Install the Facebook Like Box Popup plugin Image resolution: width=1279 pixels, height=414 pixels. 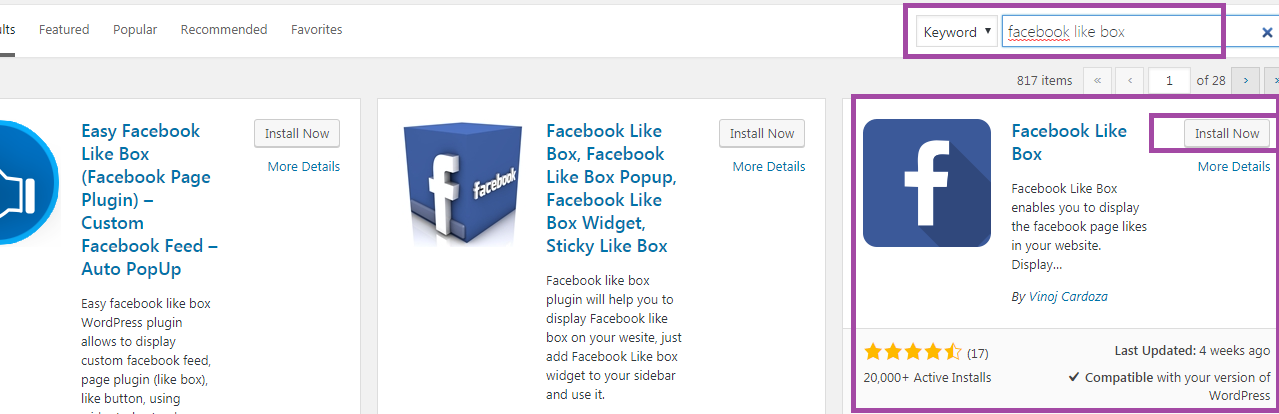pyautogui.click(x=761, y=134)
